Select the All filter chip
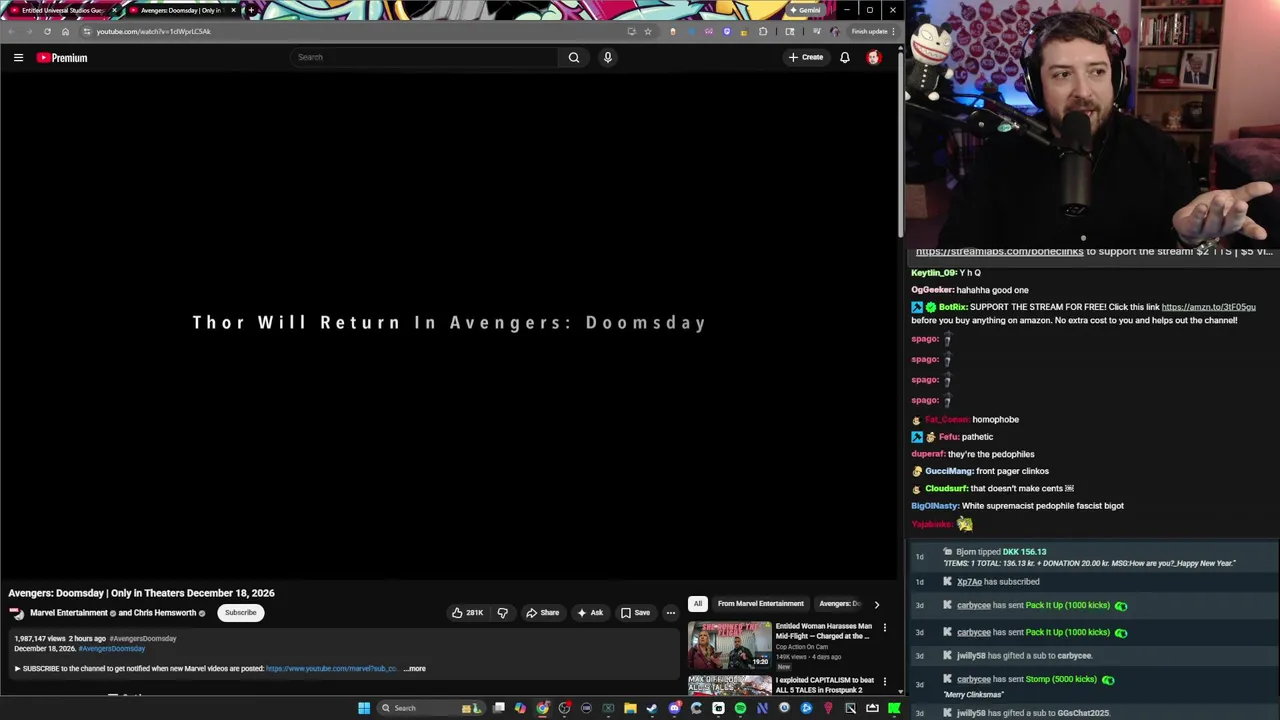1280x720 pixels. point(697,604)
